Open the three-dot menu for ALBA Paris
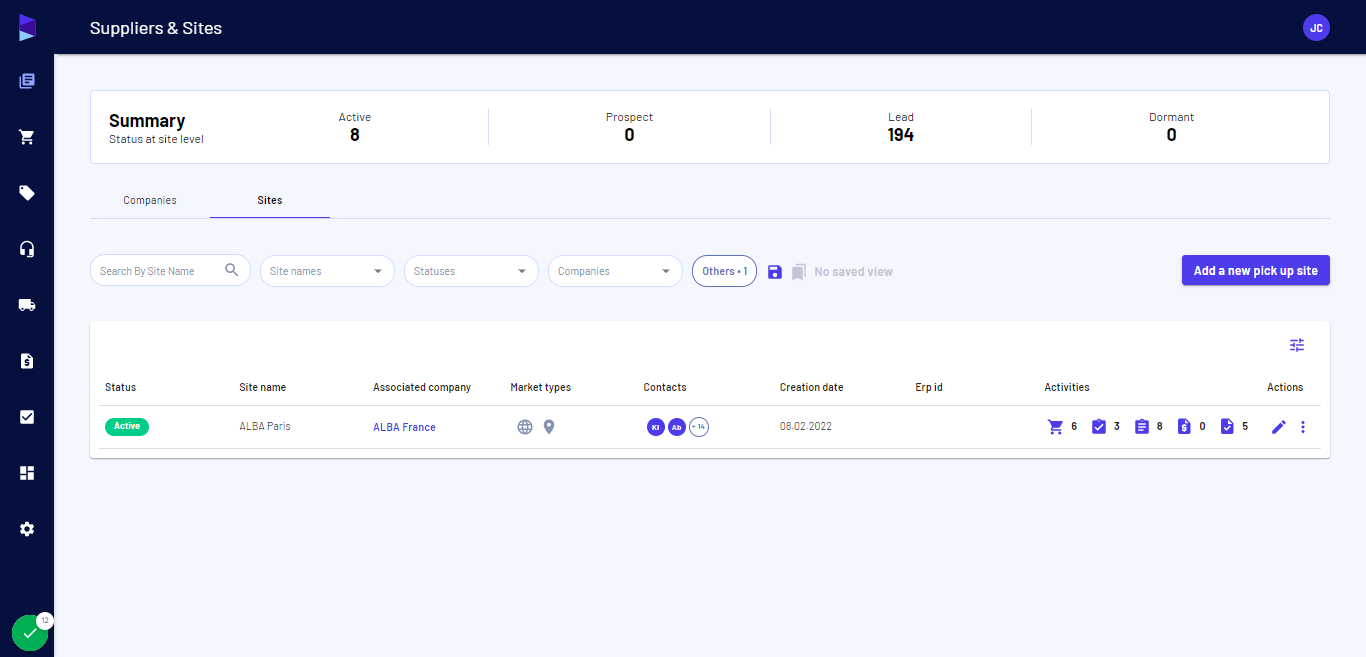Viewport: 1366px width, 657px height. pos(1303,427)
